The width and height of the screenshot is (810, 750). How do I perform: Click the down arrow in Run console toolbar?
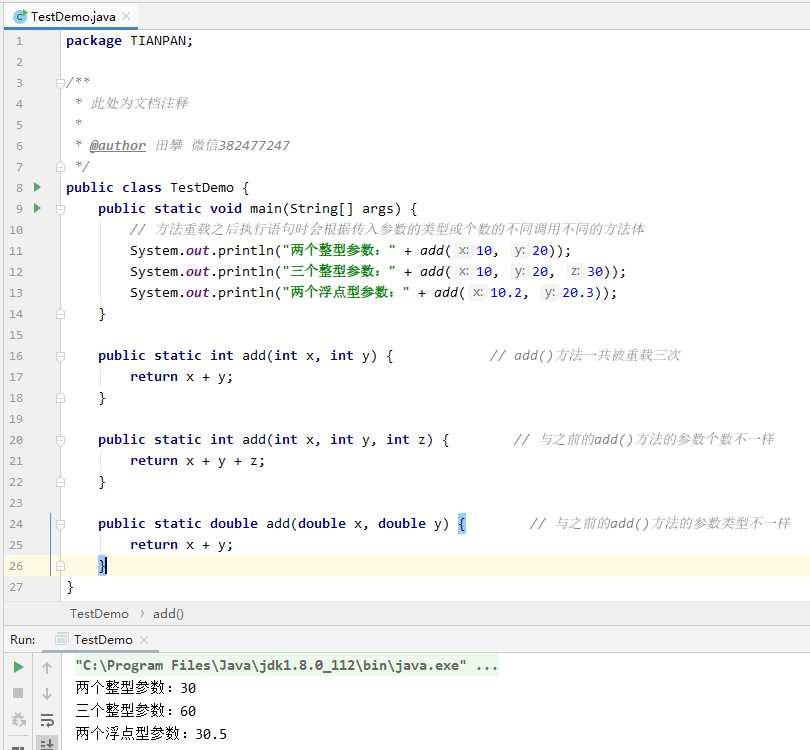(x=47, y=694)
